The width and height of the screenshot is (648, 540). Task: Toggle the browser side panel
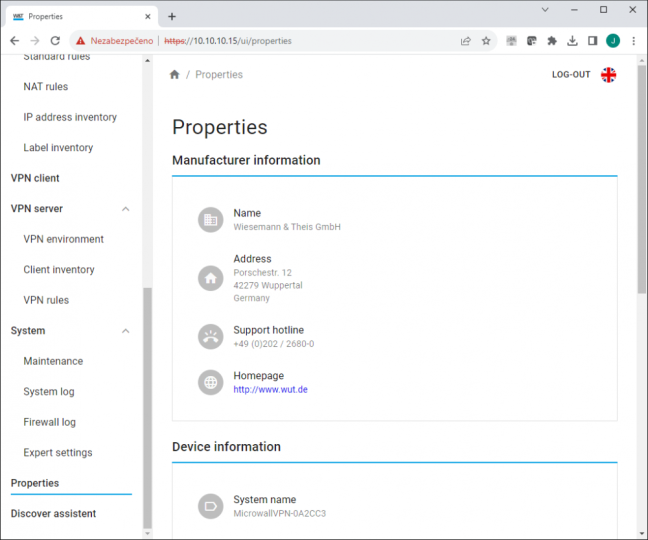tap(592, 40)
